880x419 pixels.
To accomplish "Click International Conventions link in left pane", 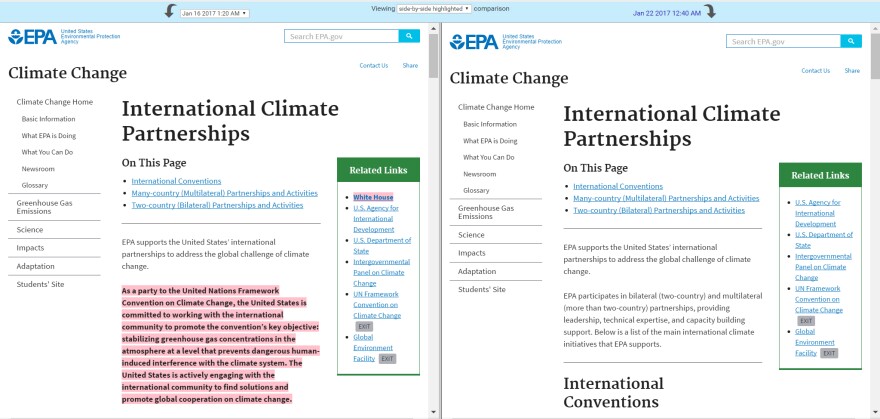I will [176, 181].
